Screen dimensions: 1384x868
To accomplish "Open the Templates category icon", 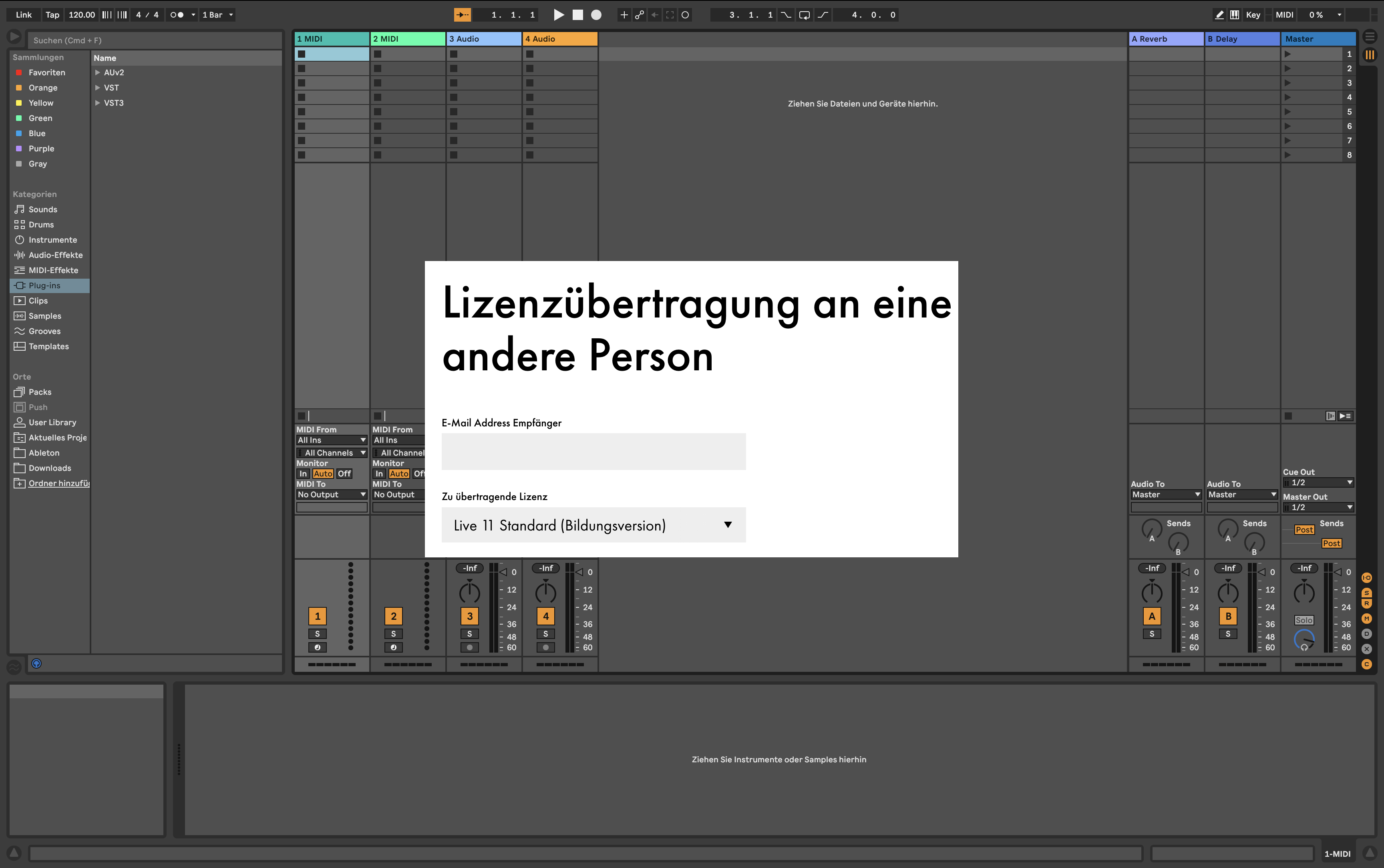I will click(x=20, y=346).
